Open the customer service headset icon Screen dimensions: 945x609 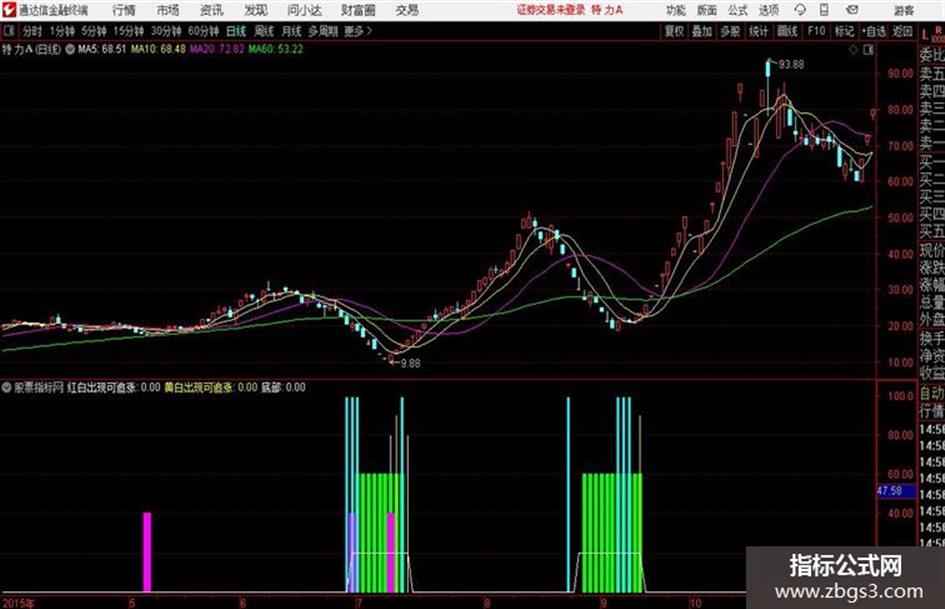800,10
